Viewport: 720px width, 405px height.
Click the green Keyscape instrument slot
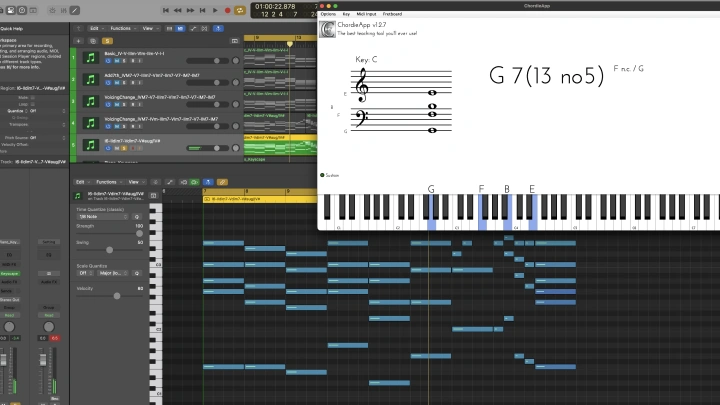(10, 274)
